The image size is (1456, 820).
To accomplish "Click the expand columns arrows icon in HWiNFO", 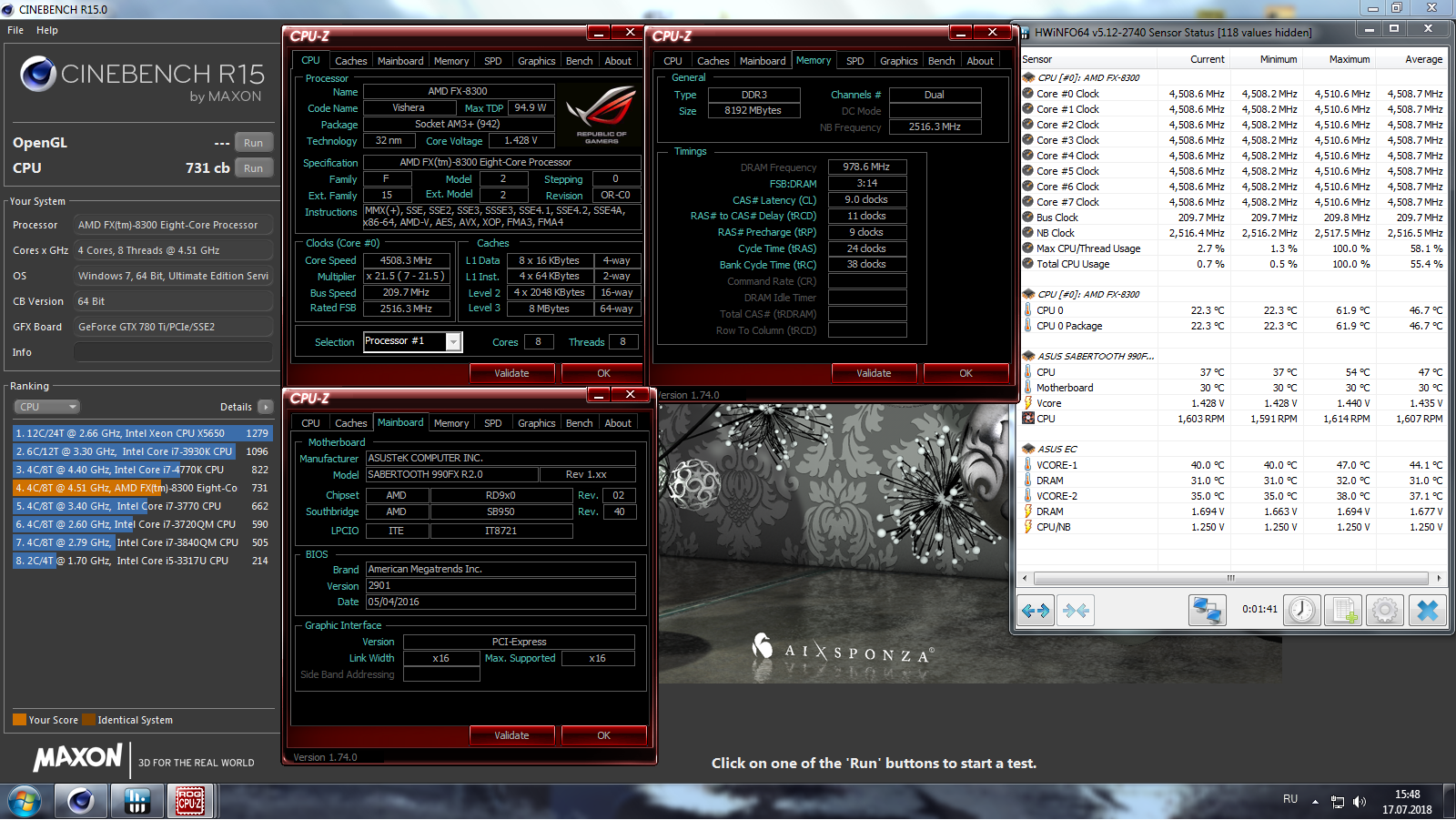I will pyautogui.click(x=1036, y=610).
